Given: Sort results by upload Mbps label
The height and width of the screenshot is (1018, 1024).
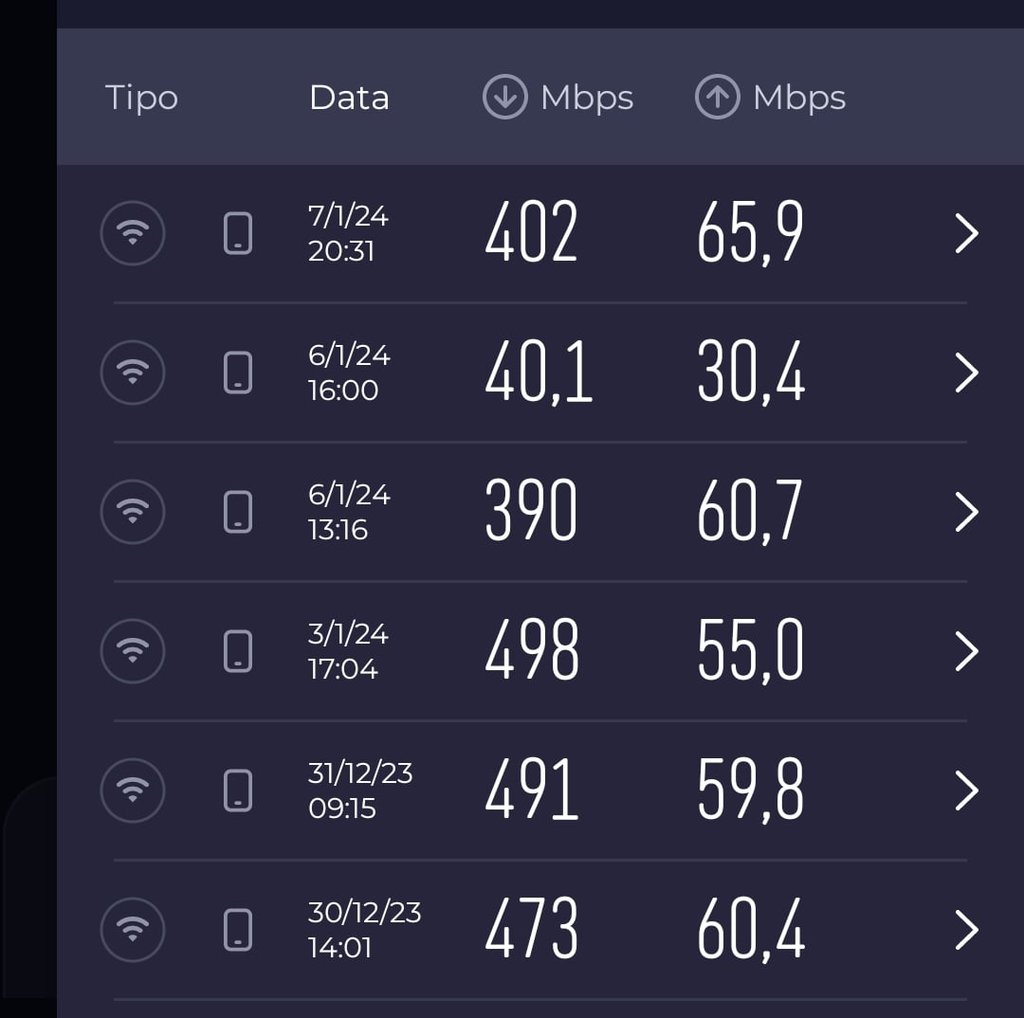Looking at the screenshot, I should pos(799,99).
